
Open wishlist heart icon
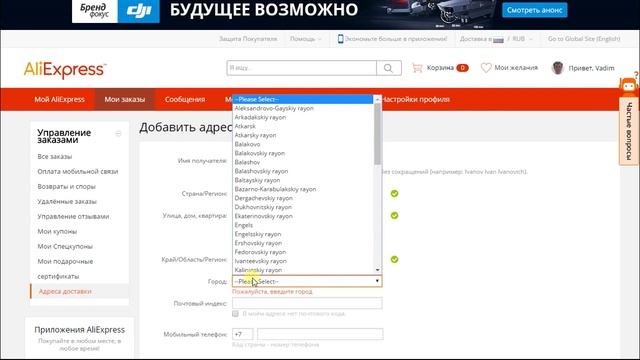pos(486,68)
